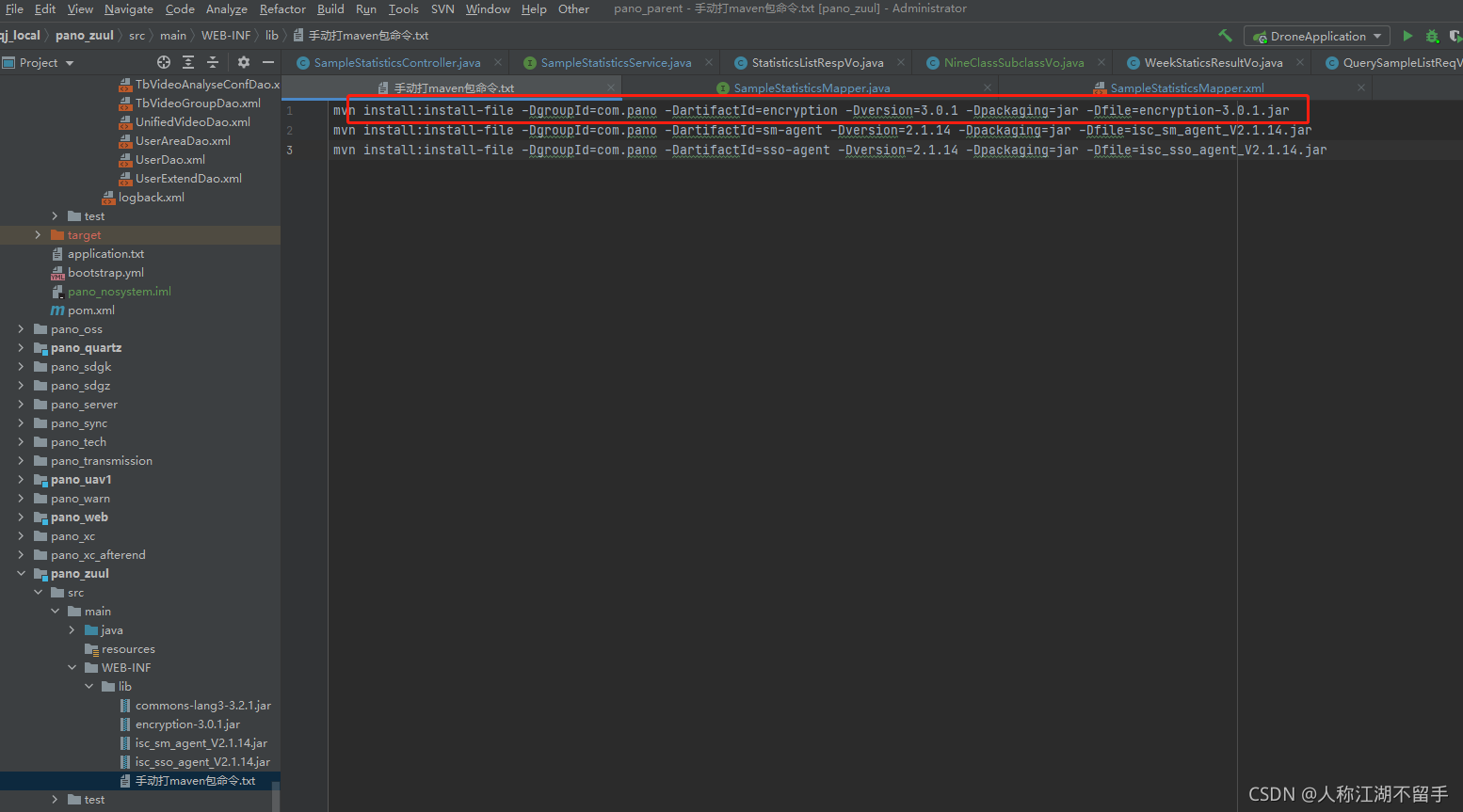Close the StatisticsListRespVo.java tab

click(x=901, y=63)
